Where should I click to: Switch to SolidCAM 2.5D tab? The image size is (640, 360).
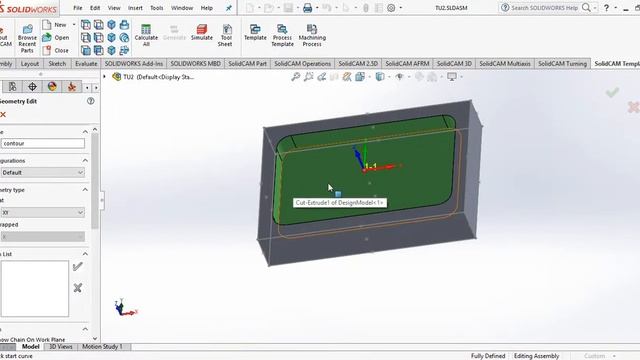(358, 64)
